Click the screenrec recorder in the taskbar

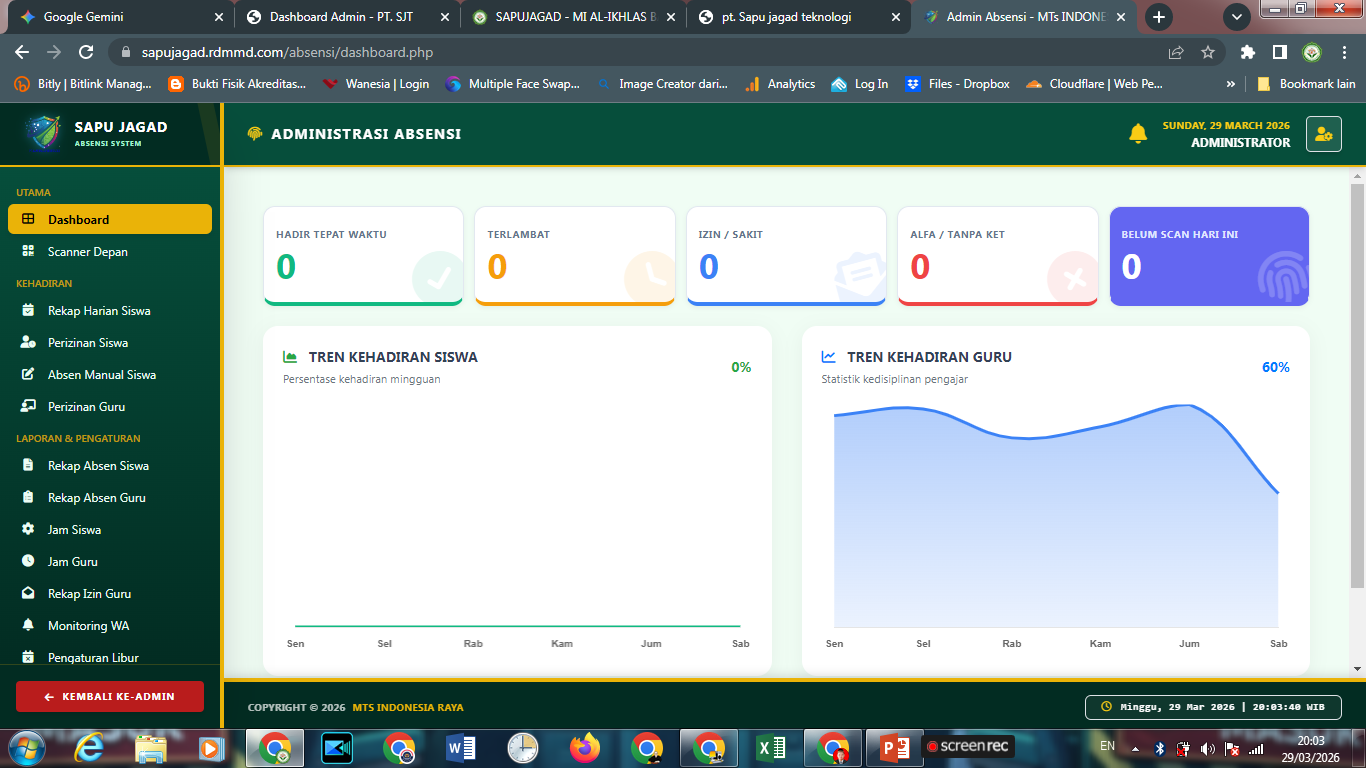(970, 746)
